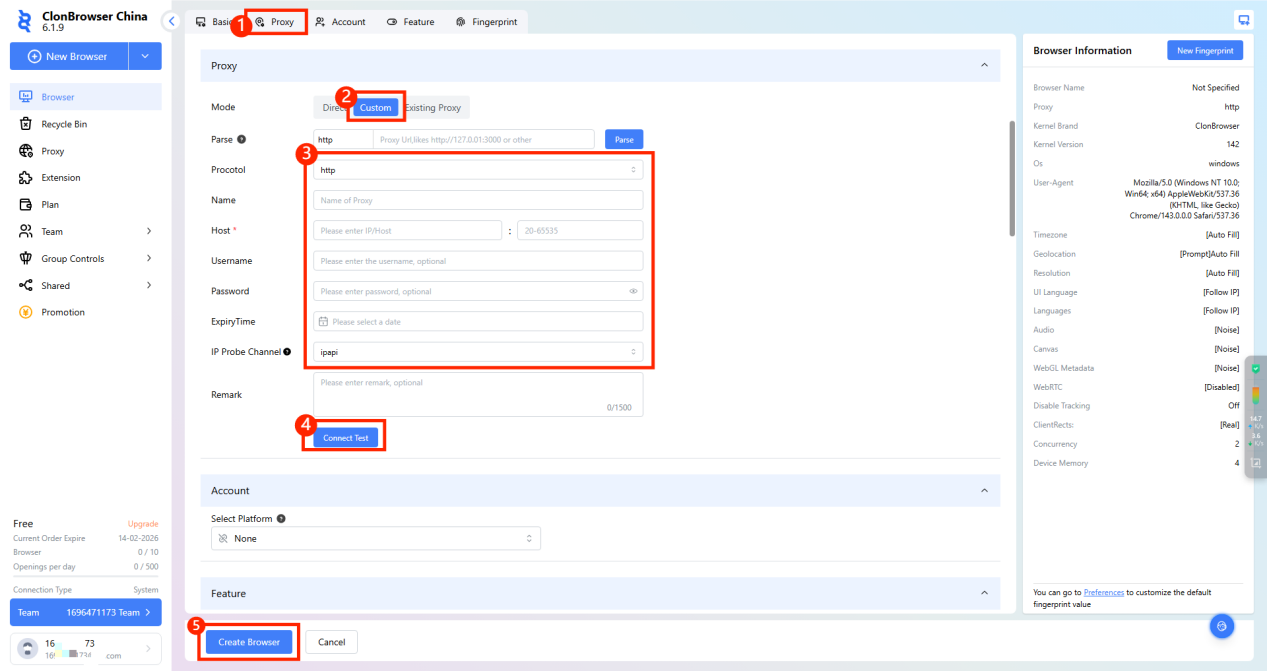
Task: Open the Promotion coin icon item
Action: (26, 312)
